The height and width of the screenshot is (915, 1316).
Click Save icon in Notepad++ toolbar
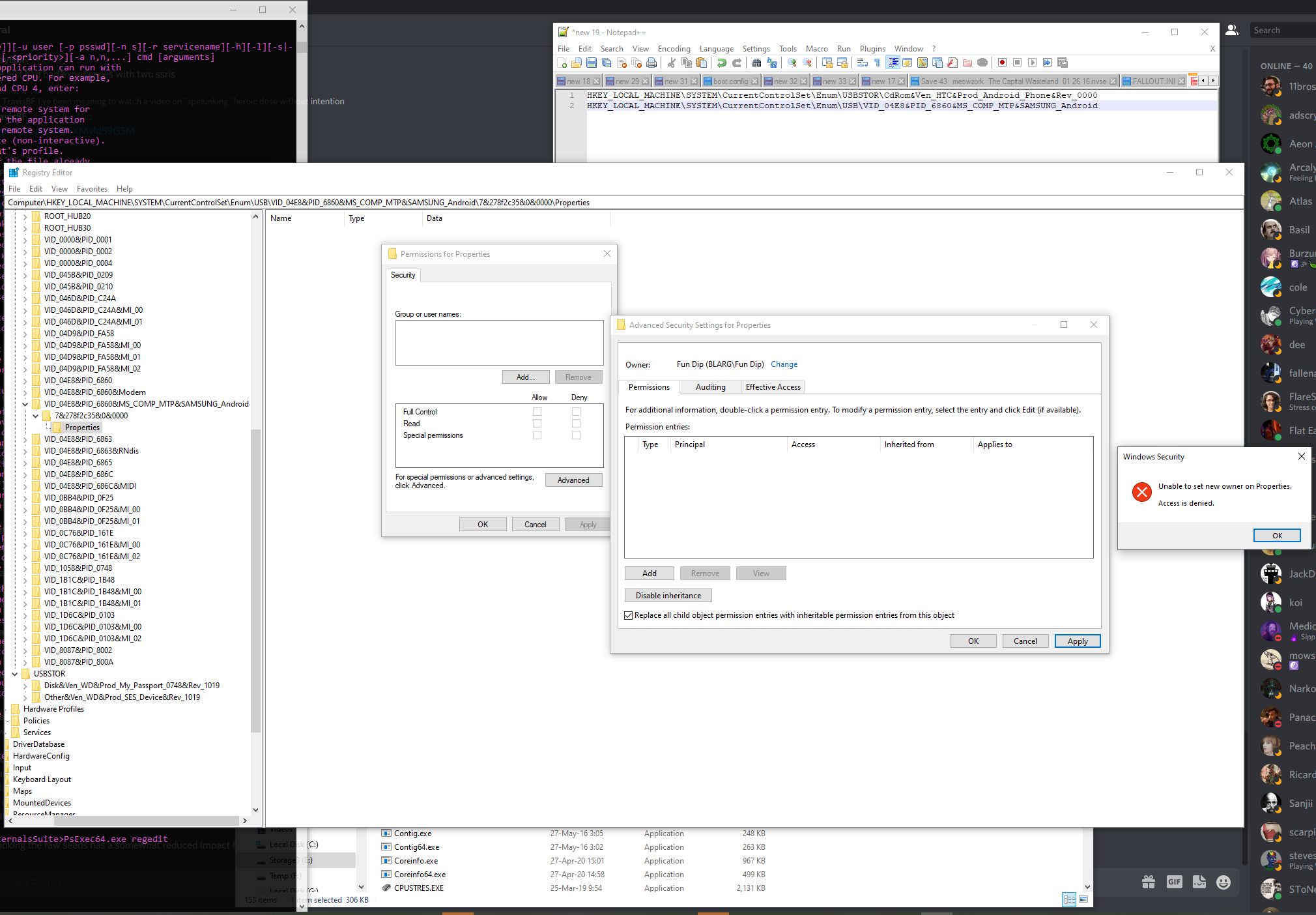(592, 63)
